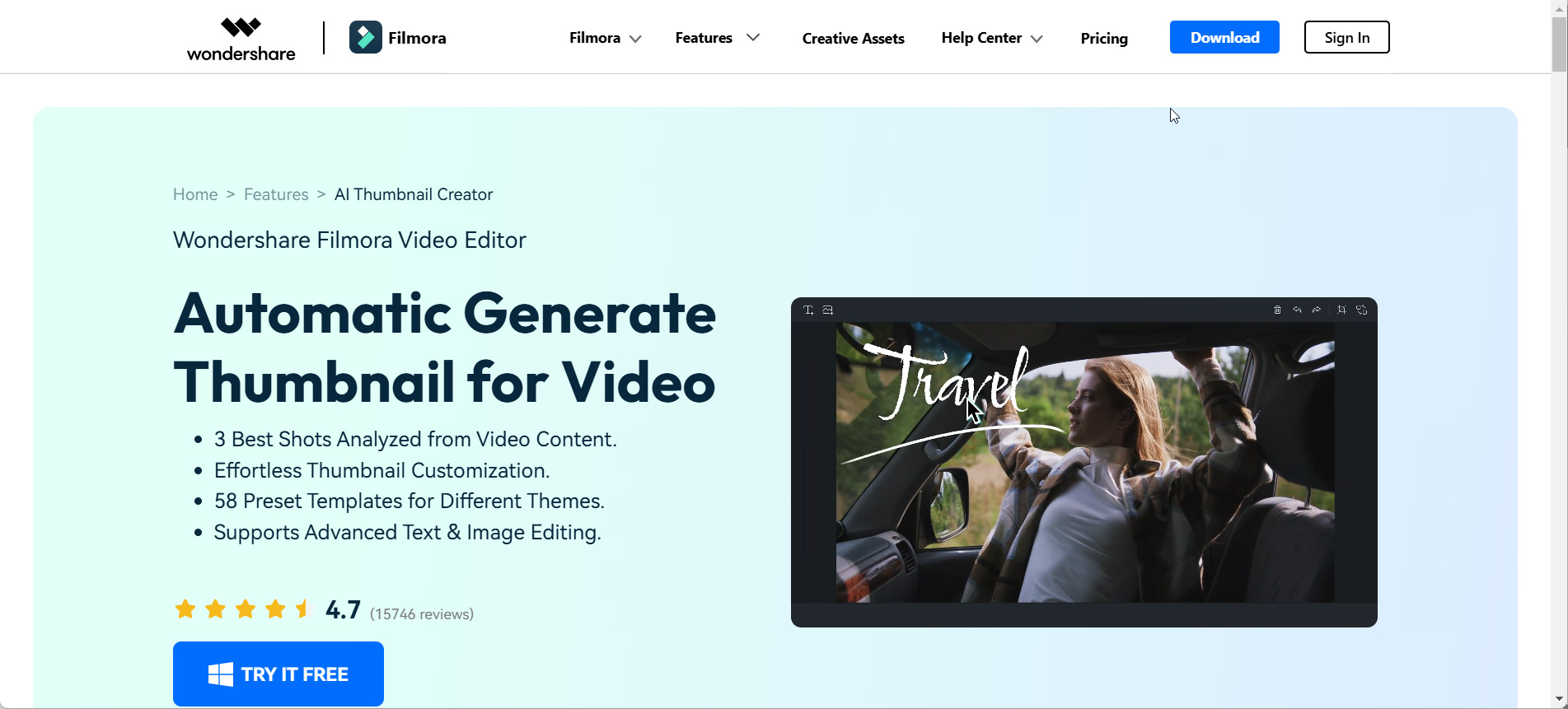Viewport: 1568px width, 709px height.
Task: Click the vertical page scrollbar thumb
Action: click(x=1559, y=44)
